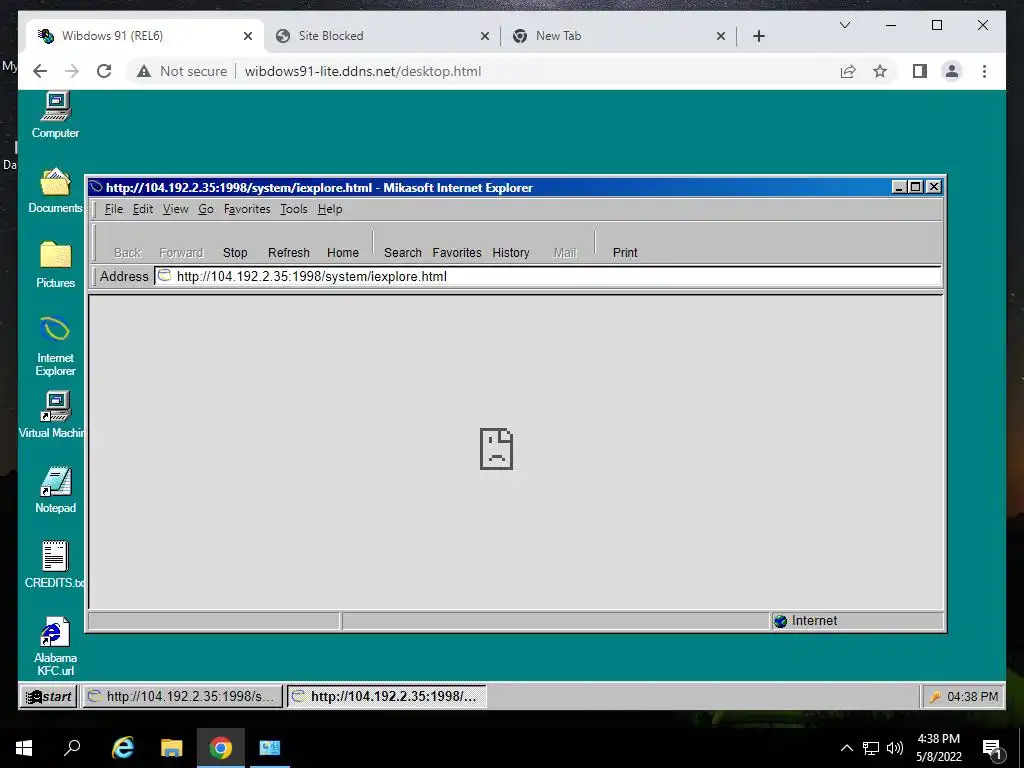Open the Pictures folder icon
Viewport: 1024px width, 768px height.
click(x=56, y=255)
